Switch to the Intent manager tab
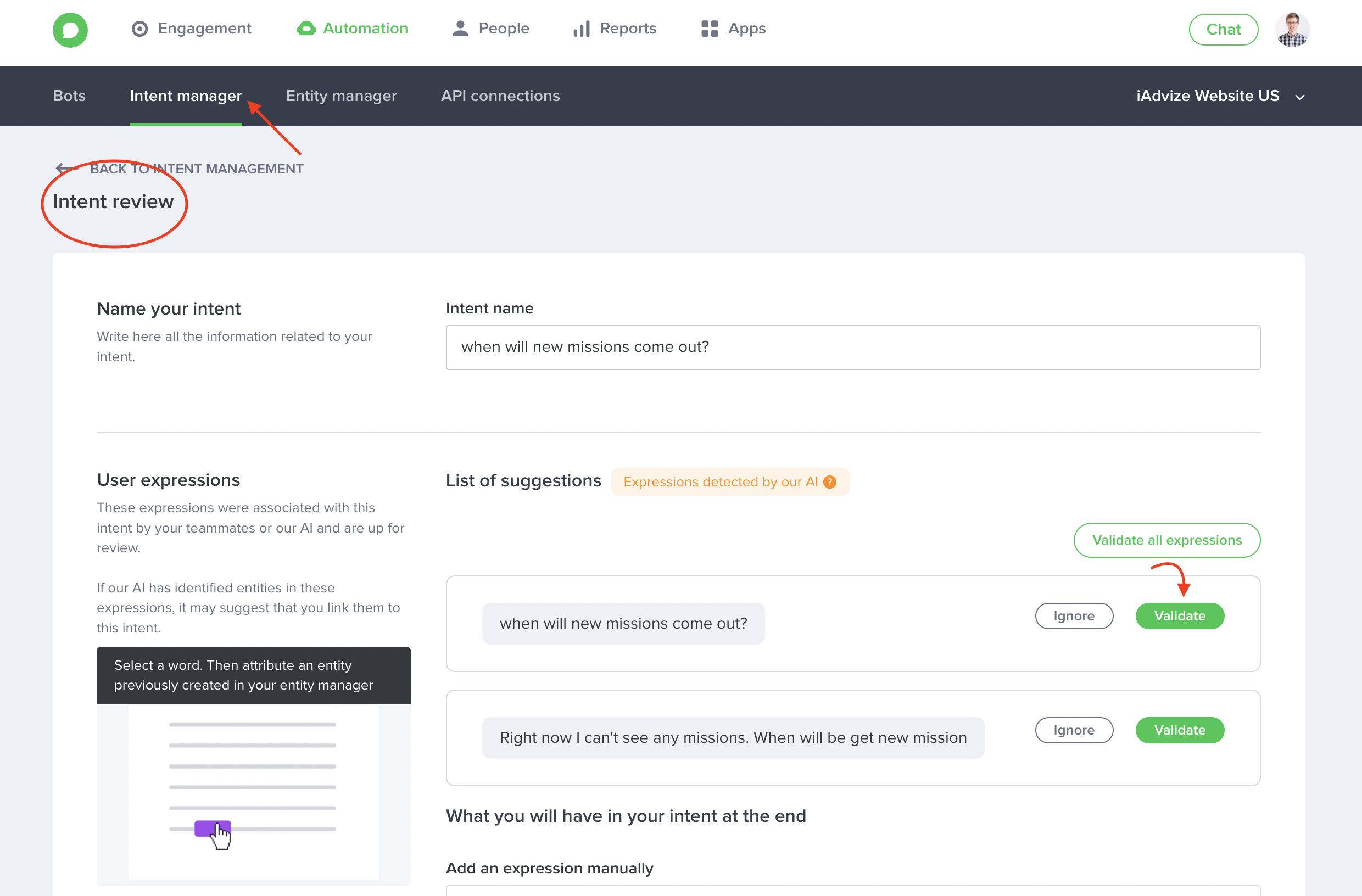This screenshot has width=1362, height=896. point(186,96)
